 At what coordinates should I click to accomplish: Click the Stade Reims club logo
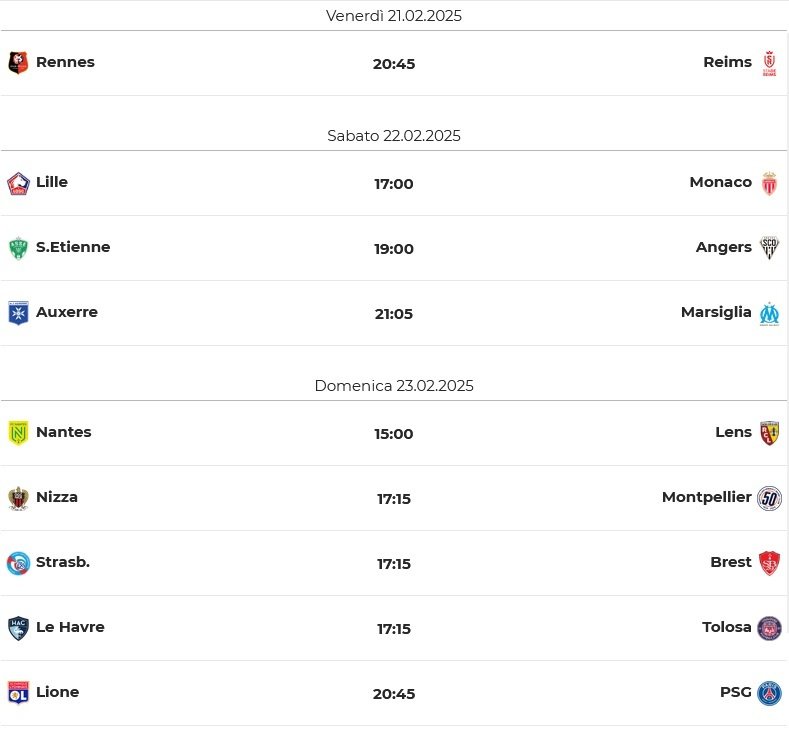point(769,63)
